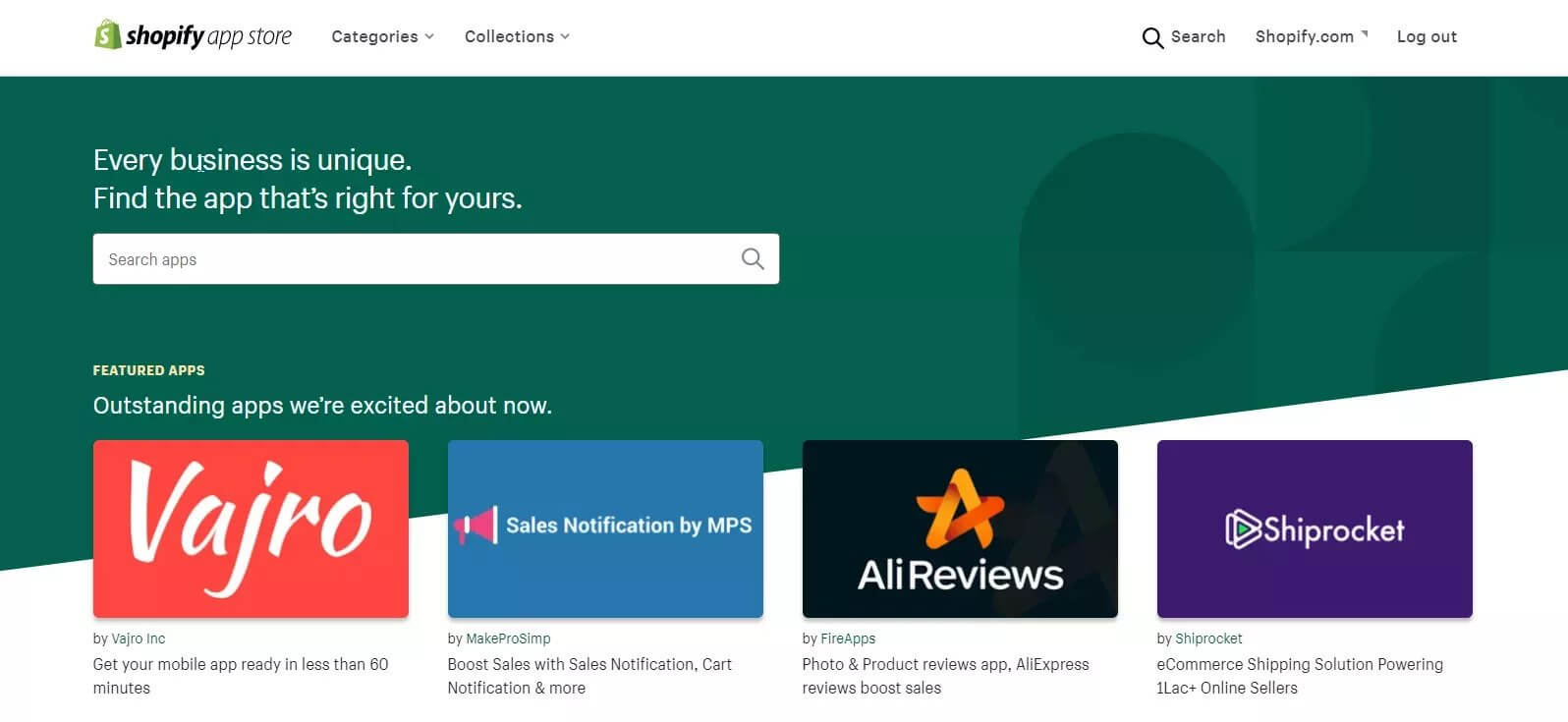Click 'Outstanding apps we're excited about now.' text

click(322, 406)
